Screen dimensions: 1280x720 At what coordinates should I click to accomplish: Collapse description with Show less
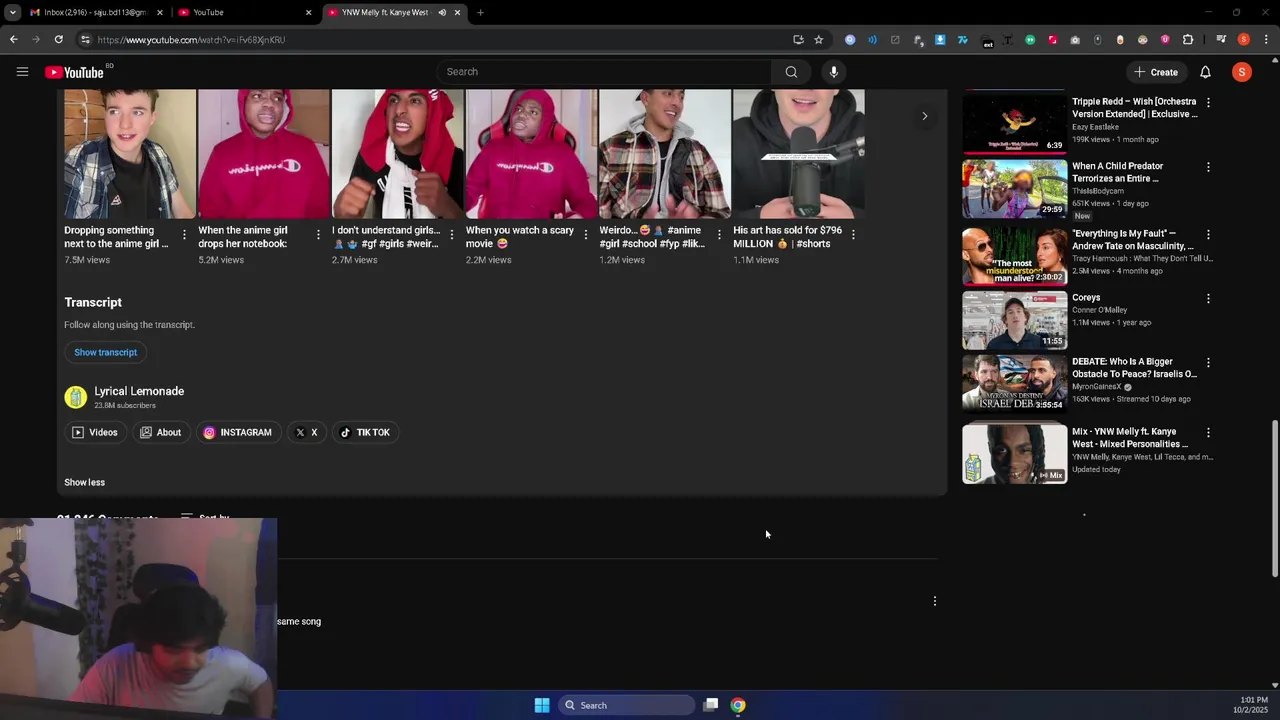84,482
